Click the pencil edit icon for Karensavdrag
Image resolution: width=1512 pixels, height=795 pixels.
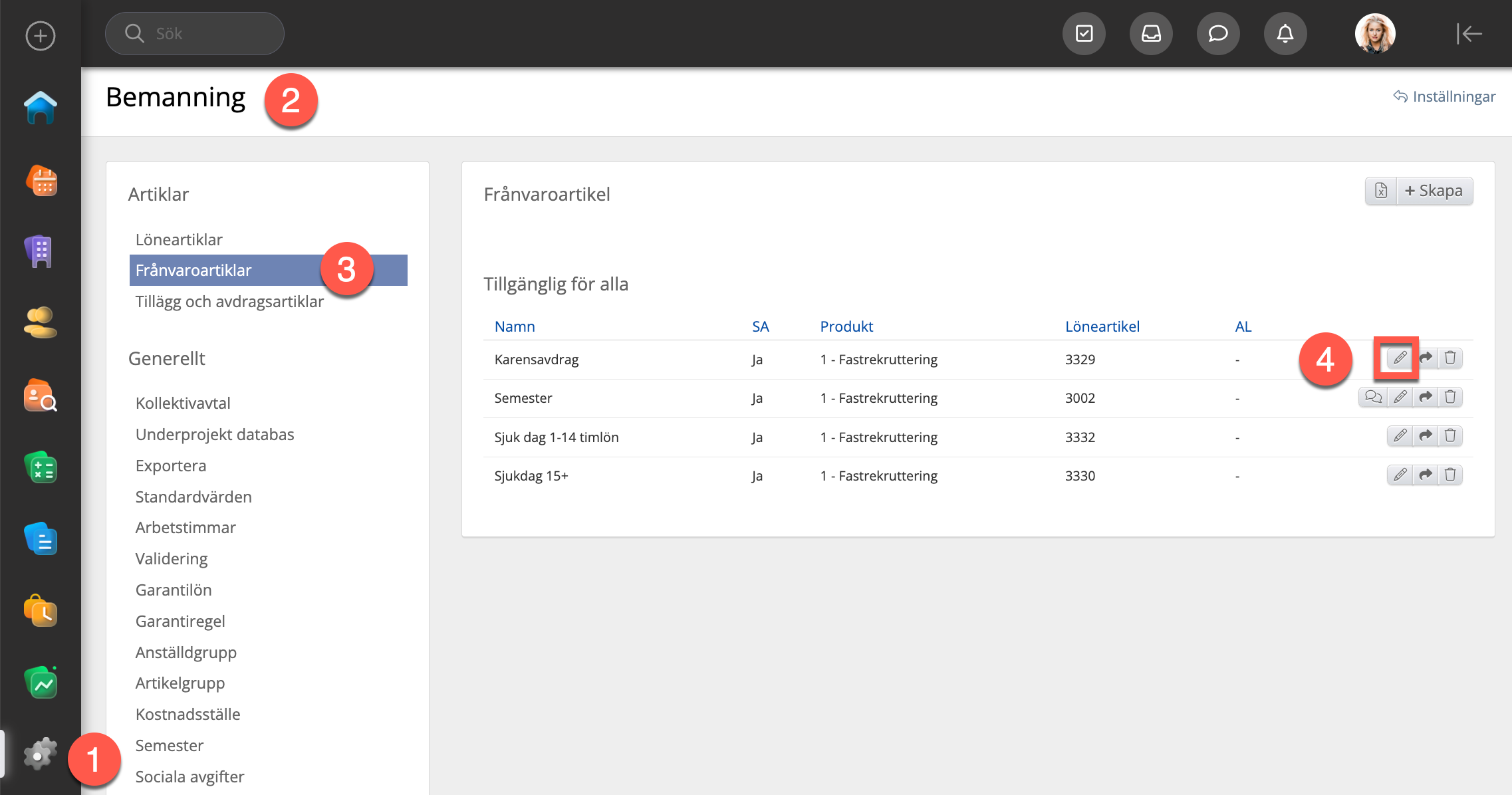point(1400,358)
